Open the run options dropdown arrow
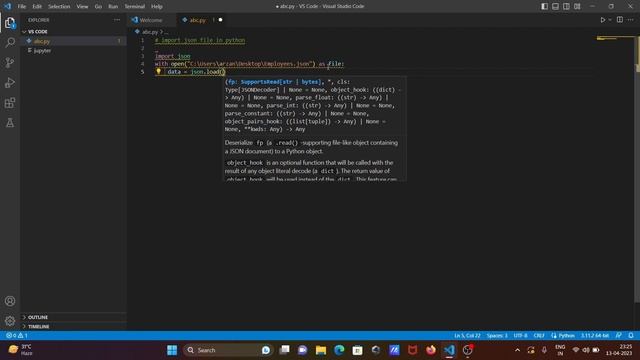640x360 pixels. click(x=610, y=20)
